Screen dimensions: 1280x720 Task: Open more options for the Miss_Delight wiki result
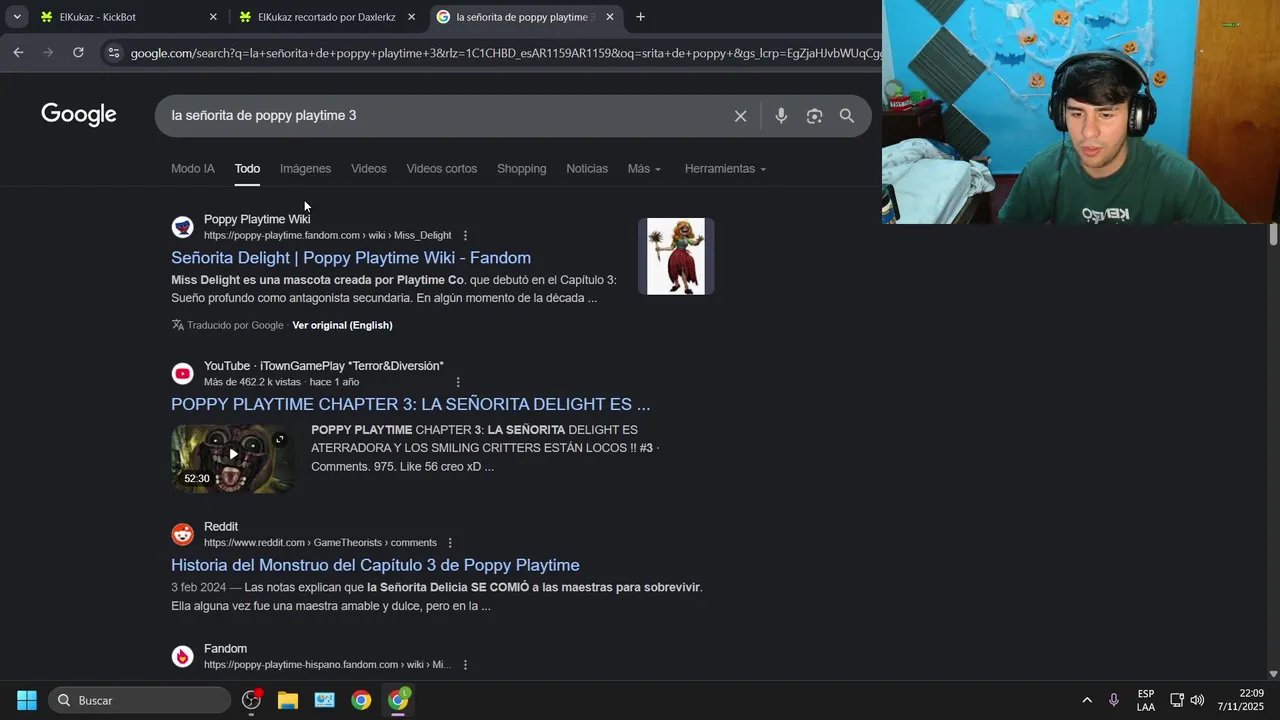(x=465, y=236)
